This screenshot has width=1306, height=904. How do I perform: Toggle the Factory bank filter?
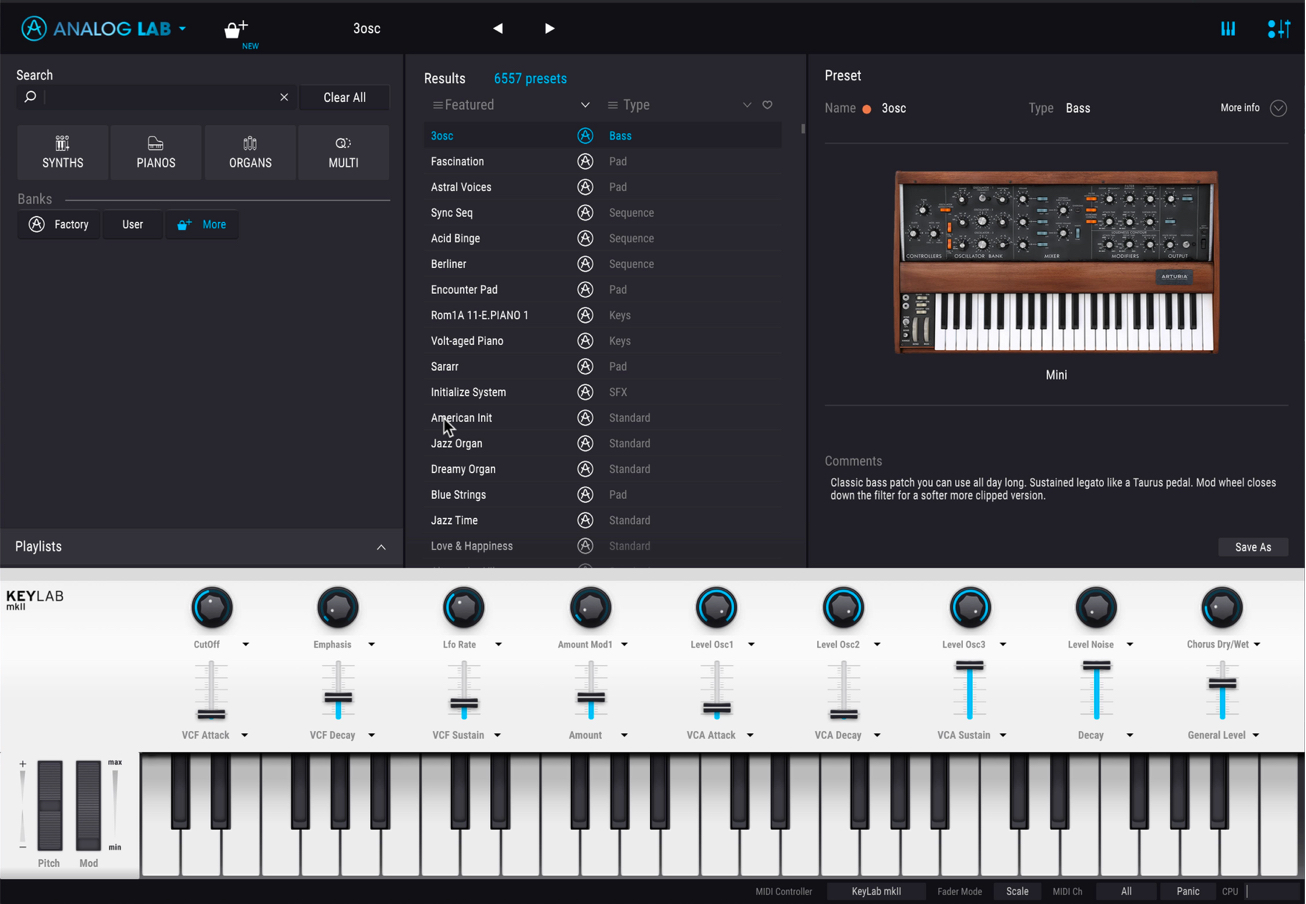pyautogui.click(x=59, y=225)
